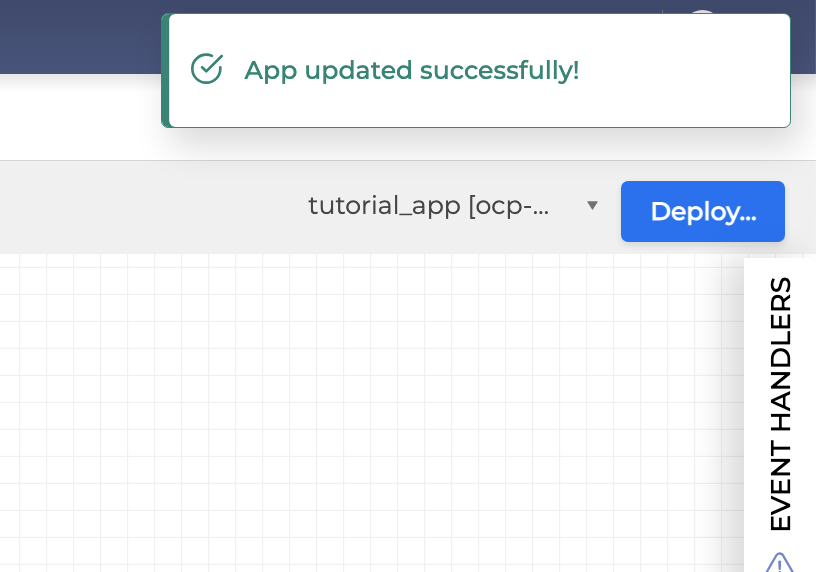816x572 pixels.
Task: Open the EVENT HANDLERS side panel
Action: 780,403
